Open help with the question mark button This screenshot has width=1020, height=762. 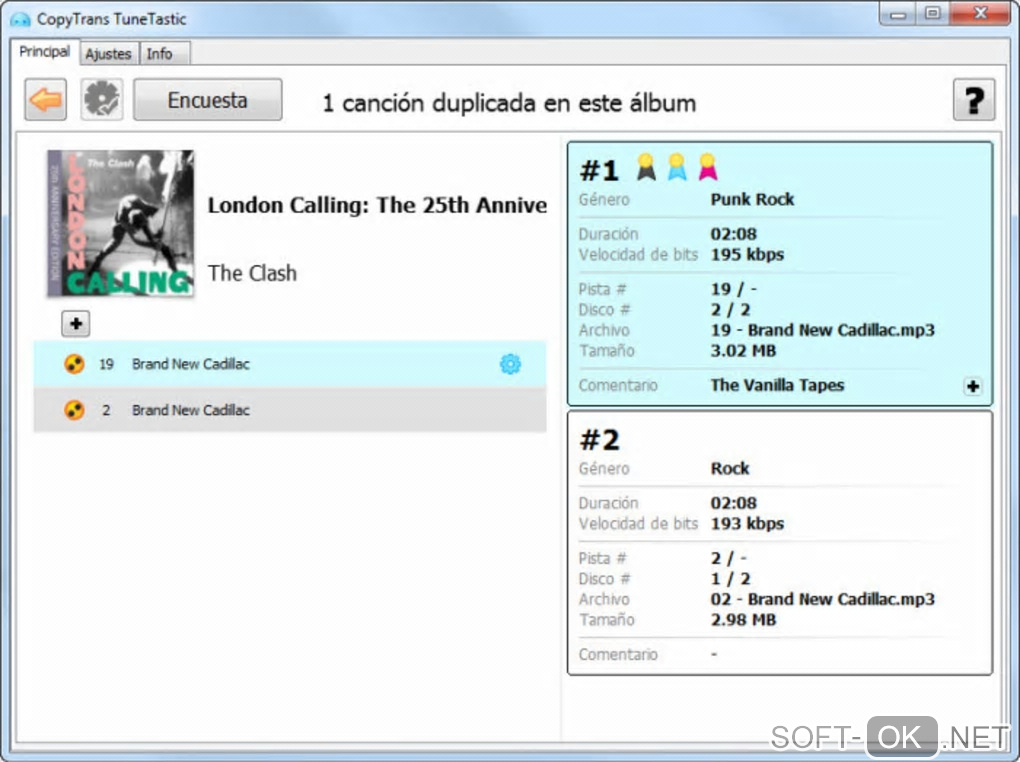tap(974, 100)
